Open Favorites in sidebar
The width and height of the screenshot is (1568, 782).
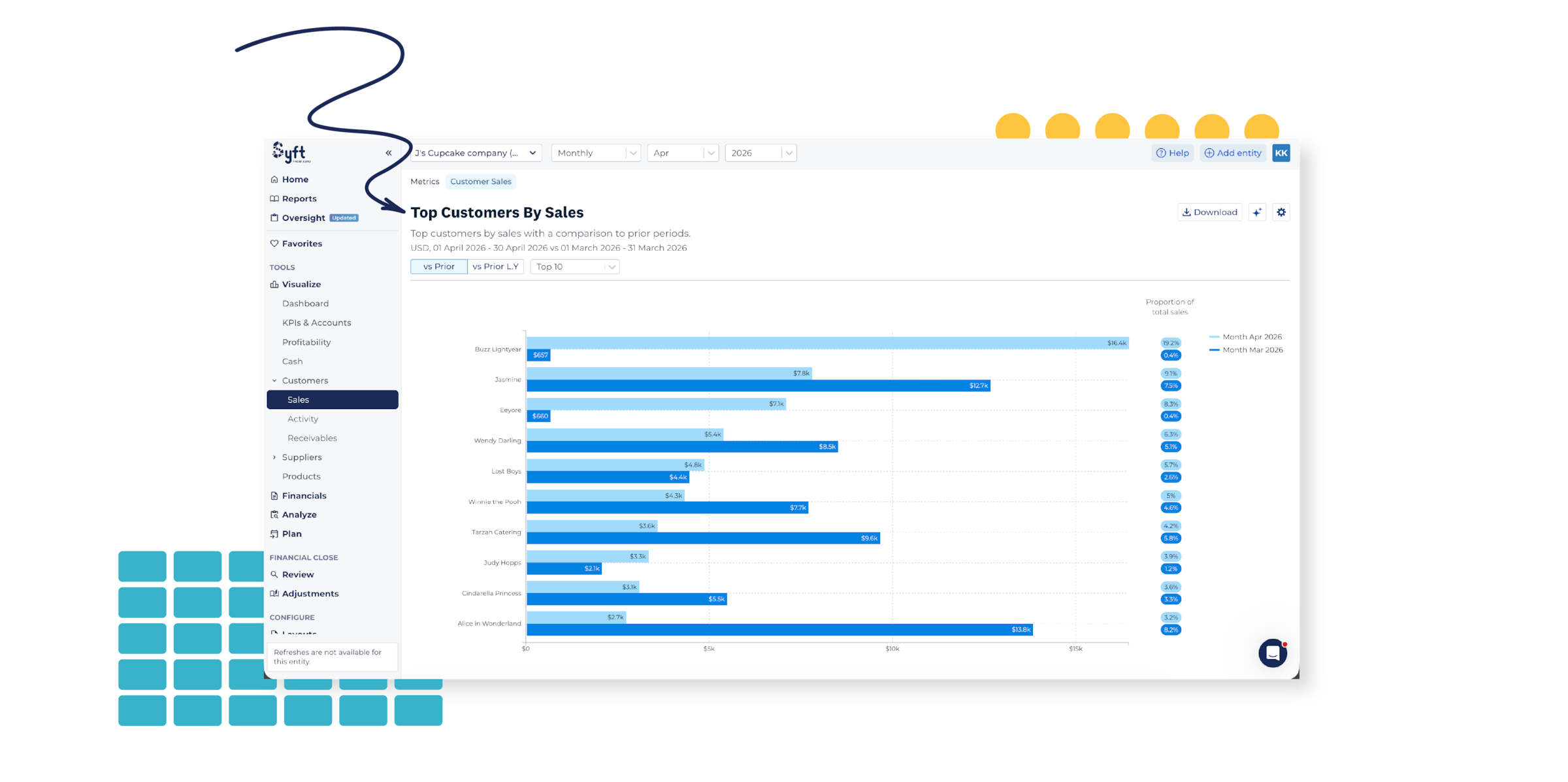click(x=302, y=244)
